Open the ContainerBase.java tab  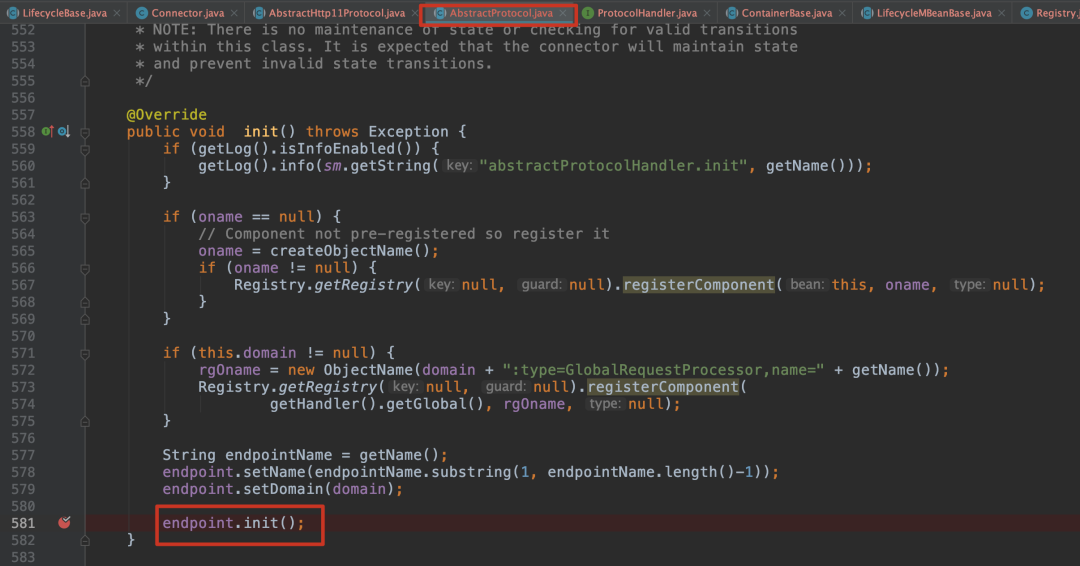(786, 13)
